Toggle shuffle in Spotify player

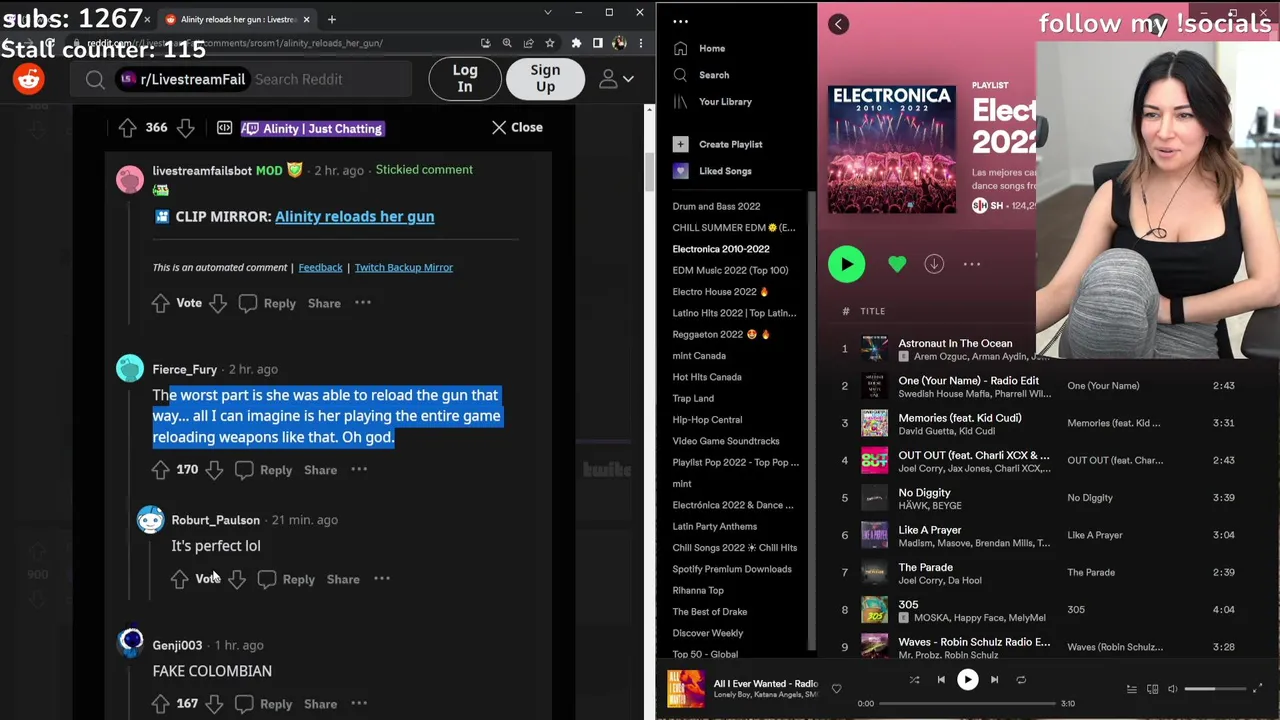pos(914,680)
